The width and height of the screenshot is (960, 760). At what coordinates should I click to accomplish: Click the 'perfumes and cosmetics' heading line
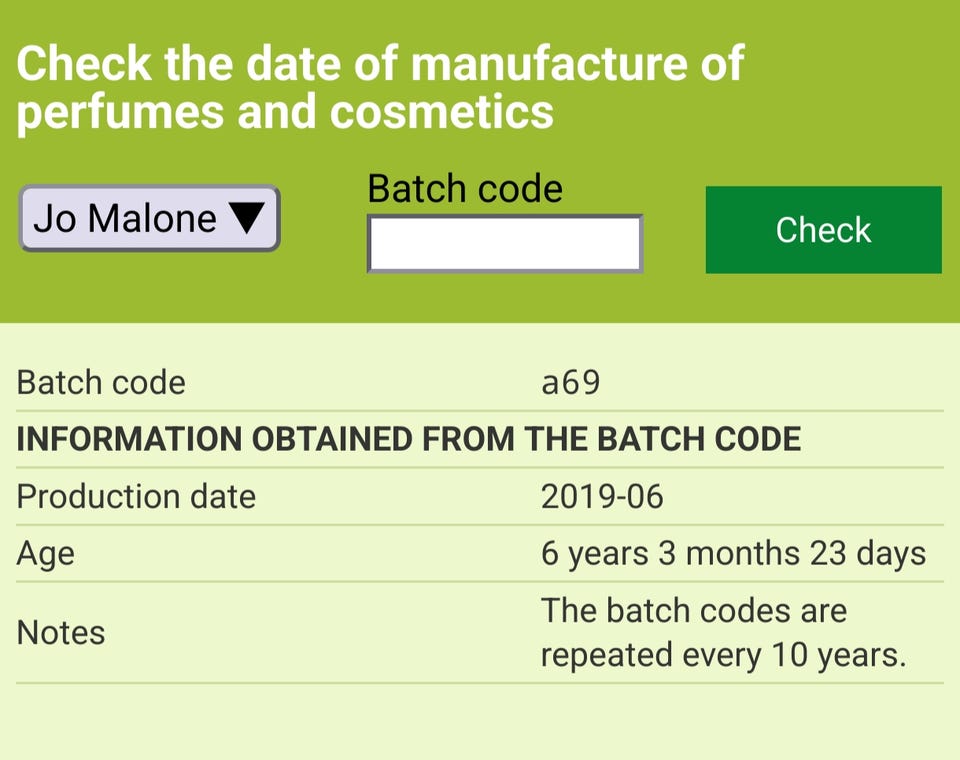(285, 112)
